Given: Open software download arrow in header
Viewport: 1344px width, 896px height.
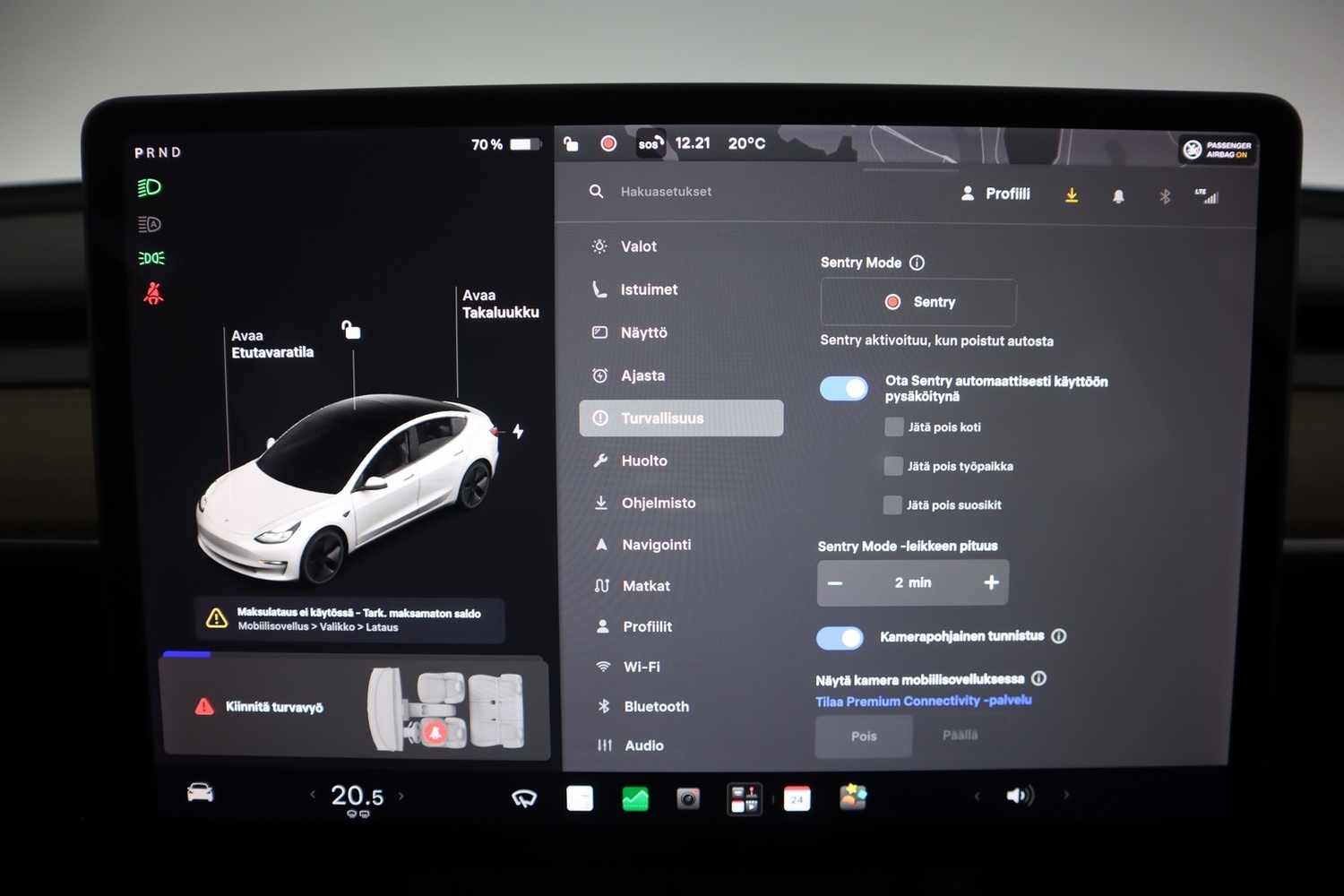Looking at the screenshot, I should tap(1072, 195).
